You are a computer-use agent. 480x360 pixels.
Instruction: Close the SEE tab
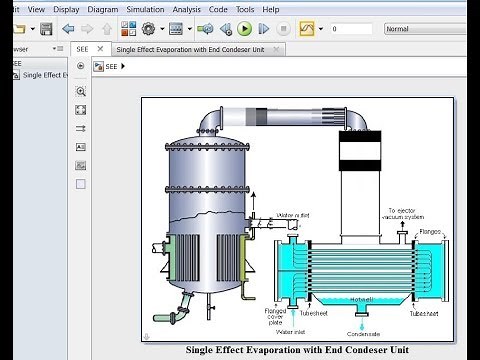click(100, 49)
